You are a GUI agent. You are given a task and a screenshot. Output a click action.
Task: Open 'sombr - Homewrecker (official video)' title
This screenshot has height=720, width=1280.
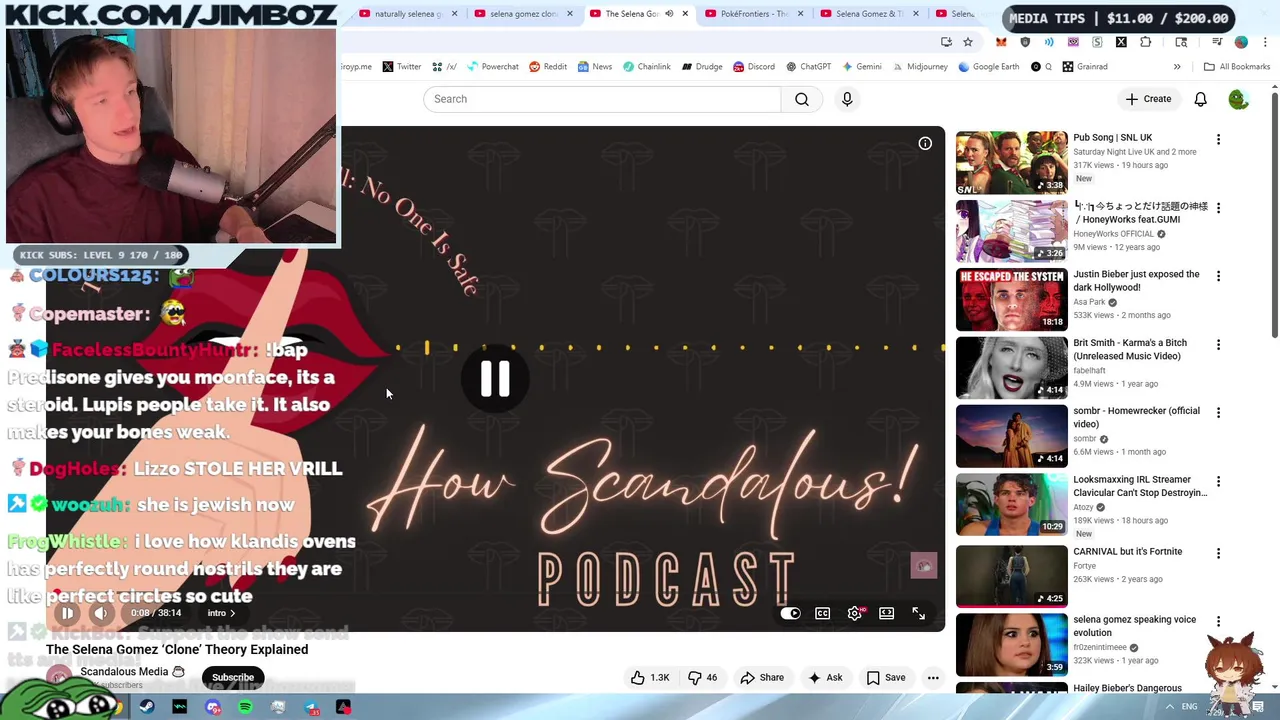pyautogui.click(x=1136, y=417)
